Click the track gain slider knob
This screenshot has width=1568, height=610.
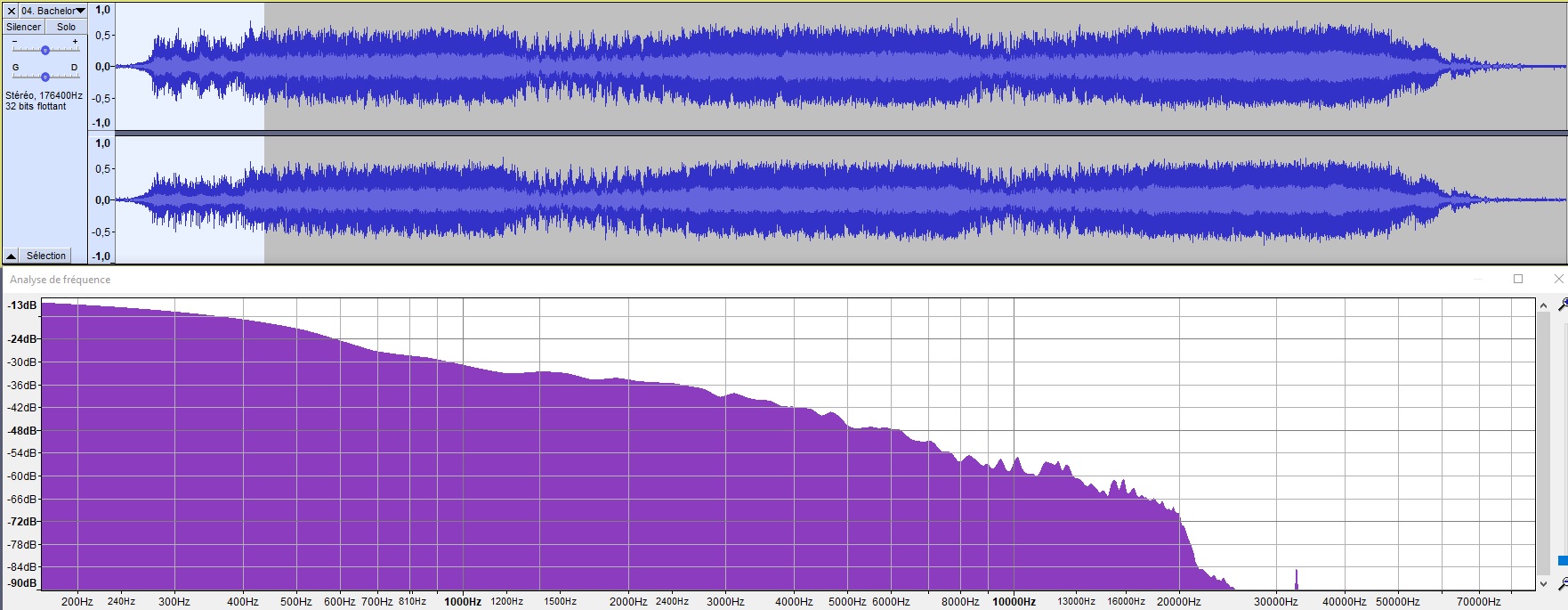[45, 50]
